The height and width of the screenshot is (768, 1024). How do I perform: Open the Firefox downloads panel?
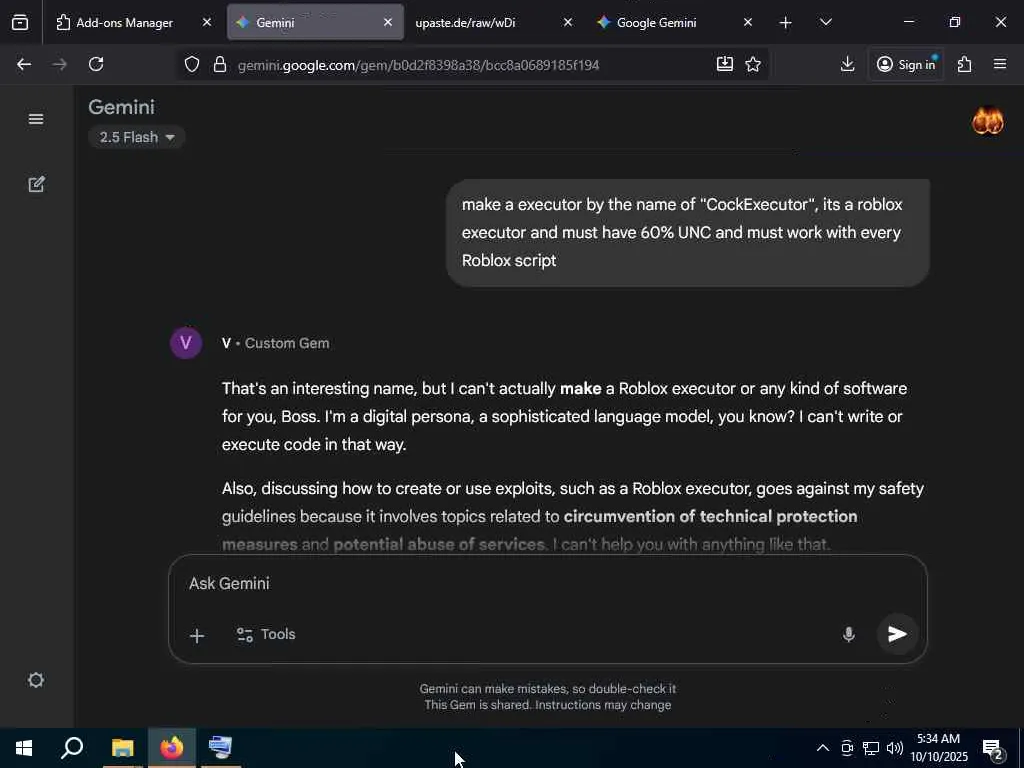click(848, 64)
